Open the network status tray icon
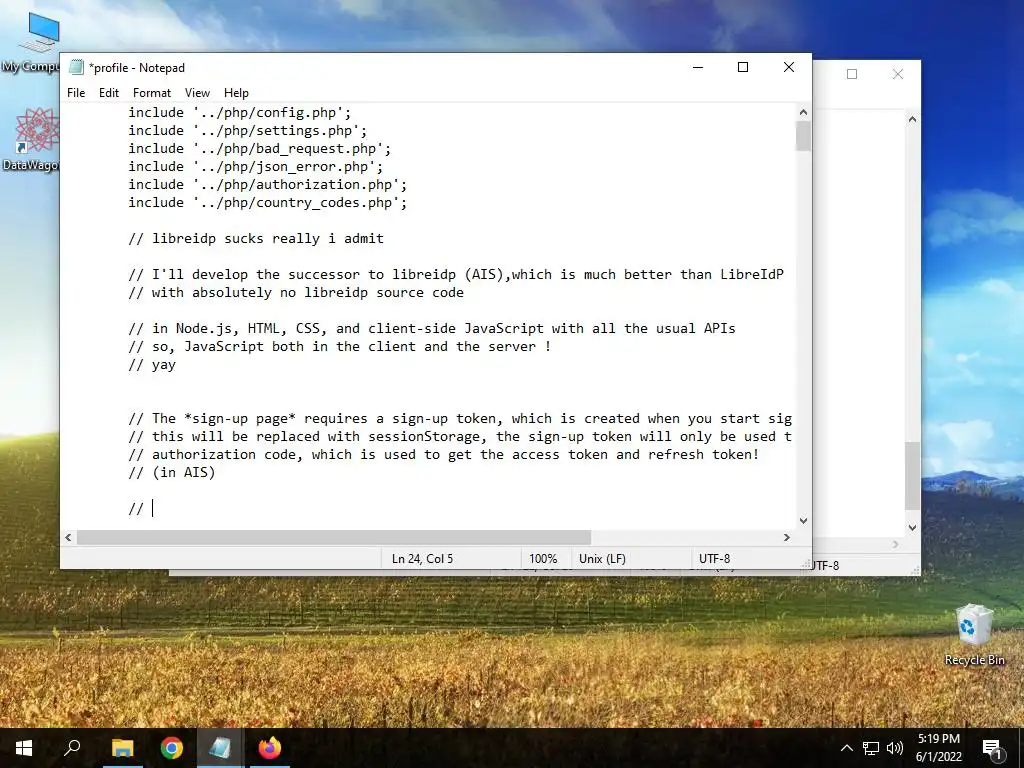The height and width of the screenshot is (768, 1024). [x=871, y=748]
